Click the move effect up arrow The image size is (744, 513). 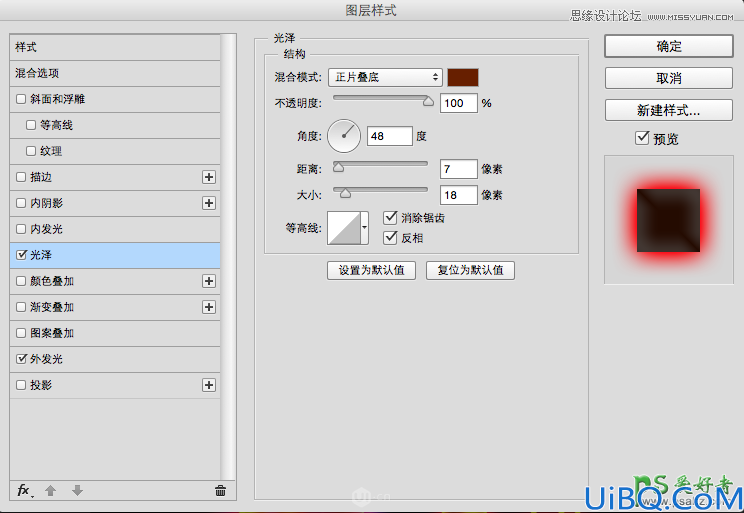point(51,490)
